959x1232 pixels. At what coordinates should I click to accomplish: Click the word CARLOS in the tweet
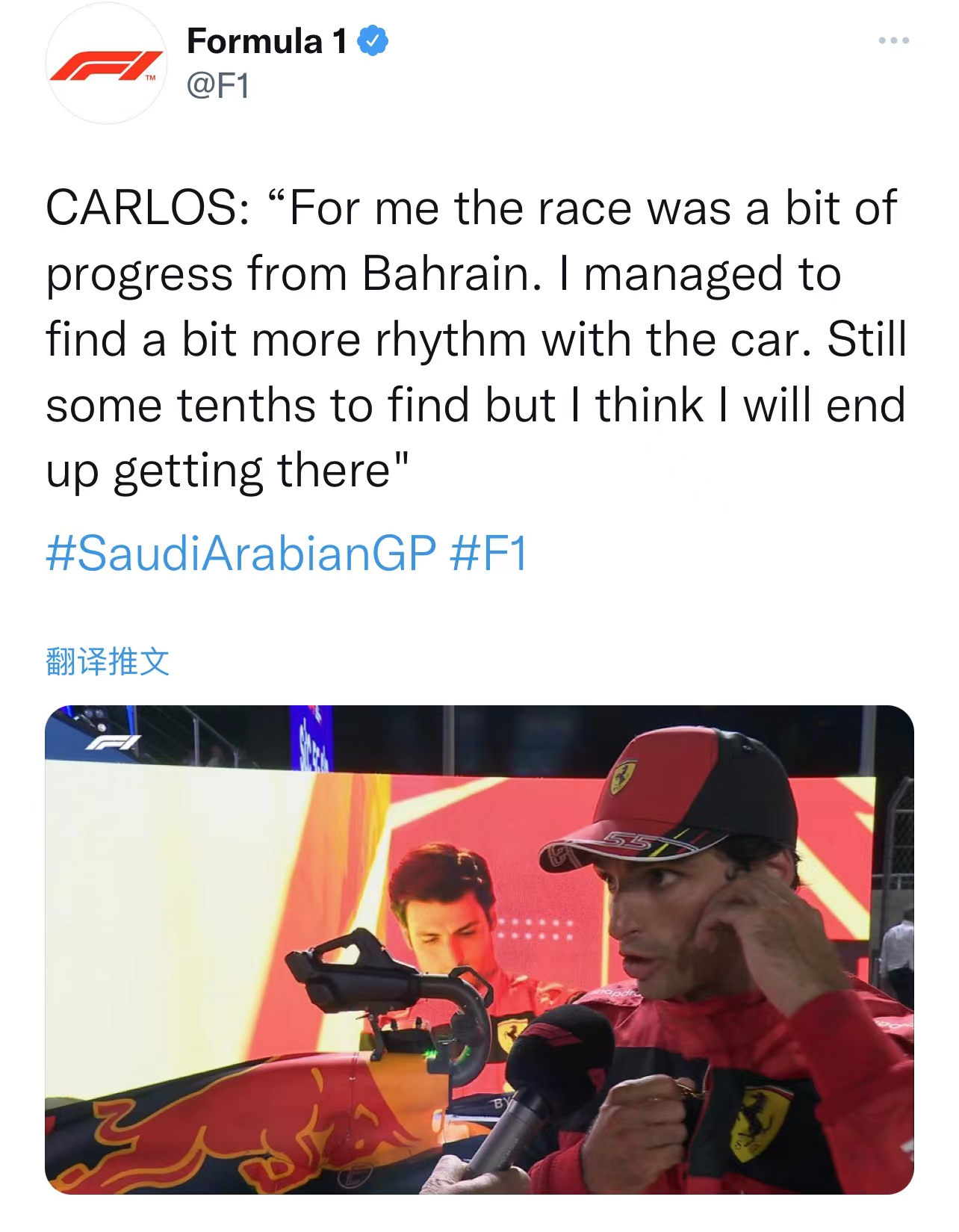147,208
